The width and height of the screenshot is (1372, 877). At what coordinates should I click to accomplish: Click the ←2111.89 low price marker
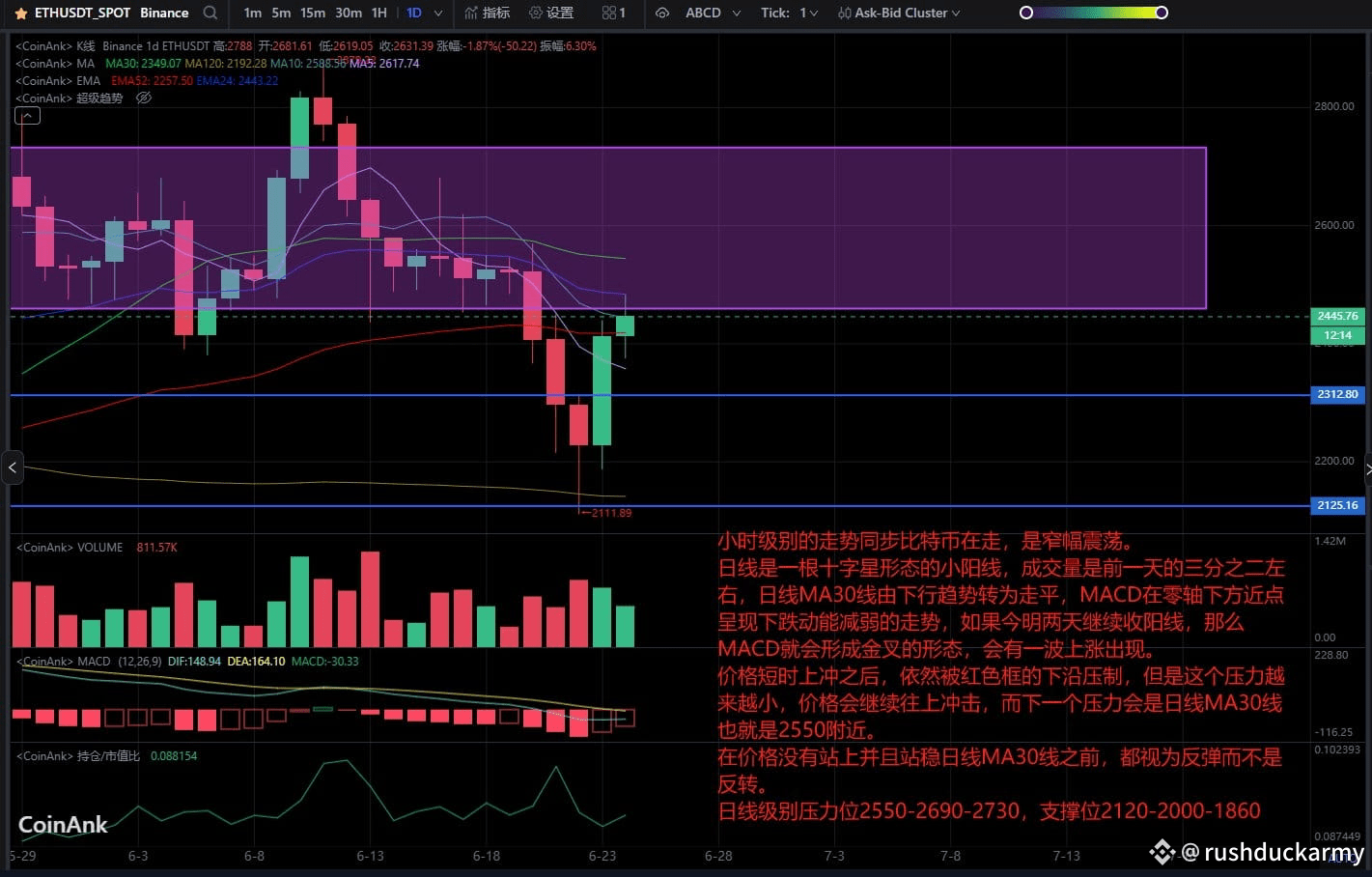[x=605, y=513]
